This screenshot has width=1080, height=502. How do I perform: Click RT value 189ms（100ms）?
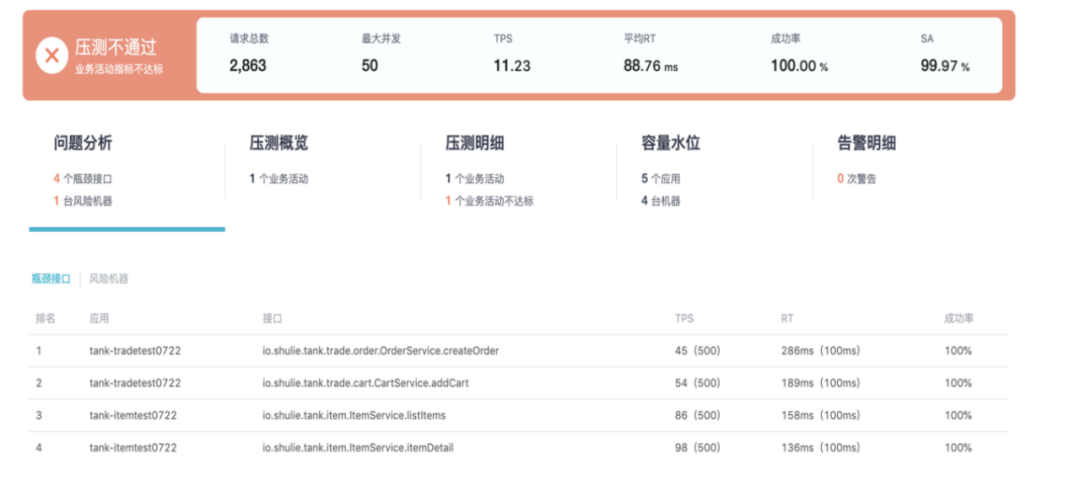820,383
